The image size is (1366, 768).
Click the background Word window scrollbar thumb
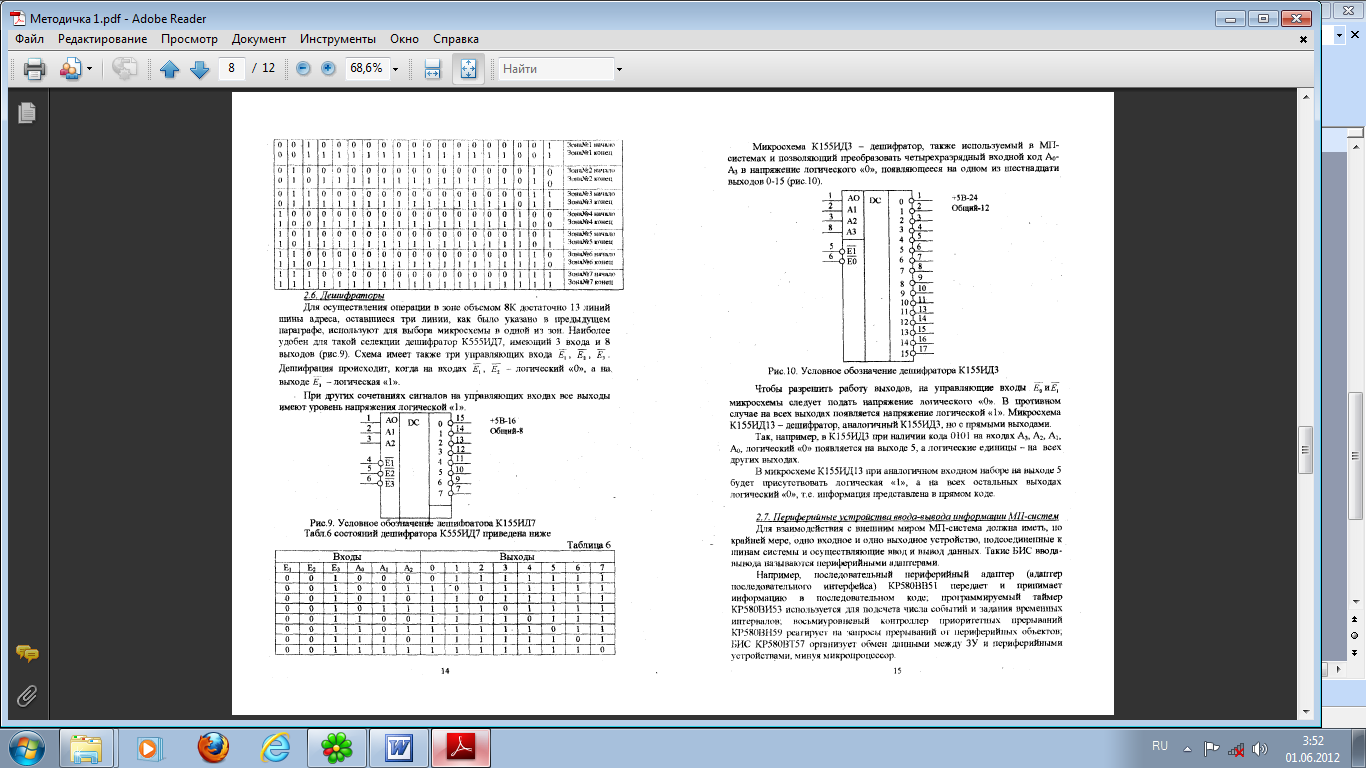[x=1357, y=455]
